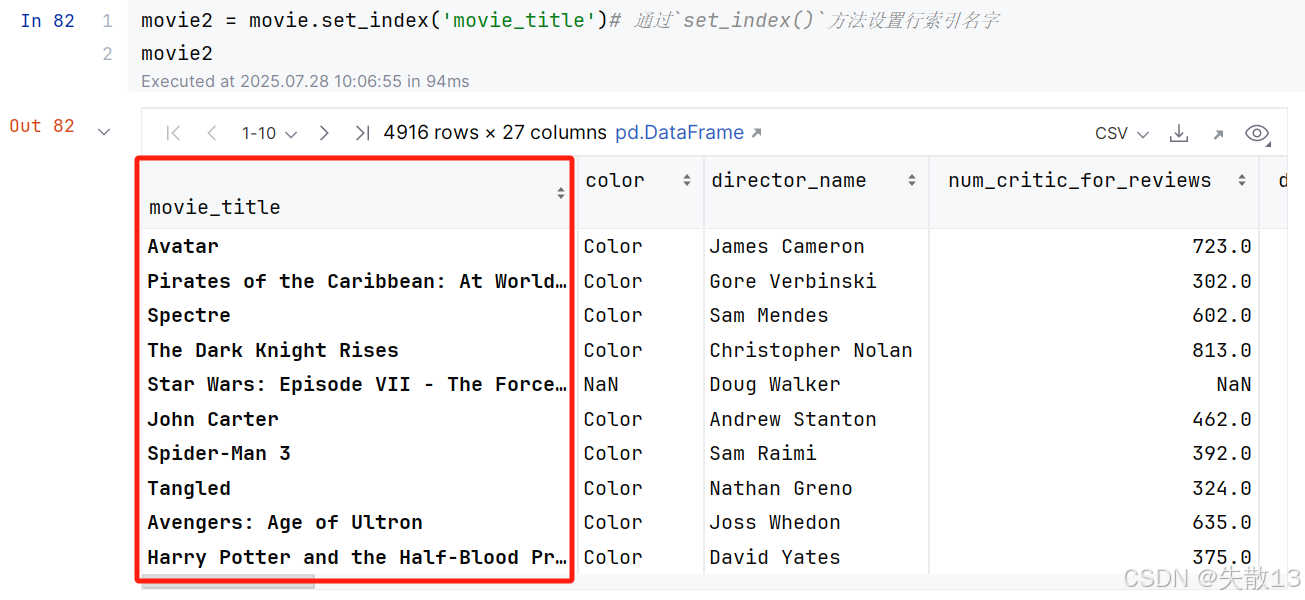Screen dimensions: 1305x600
Task: Go to first page of dataframe
Action: (x=173, y=133)
